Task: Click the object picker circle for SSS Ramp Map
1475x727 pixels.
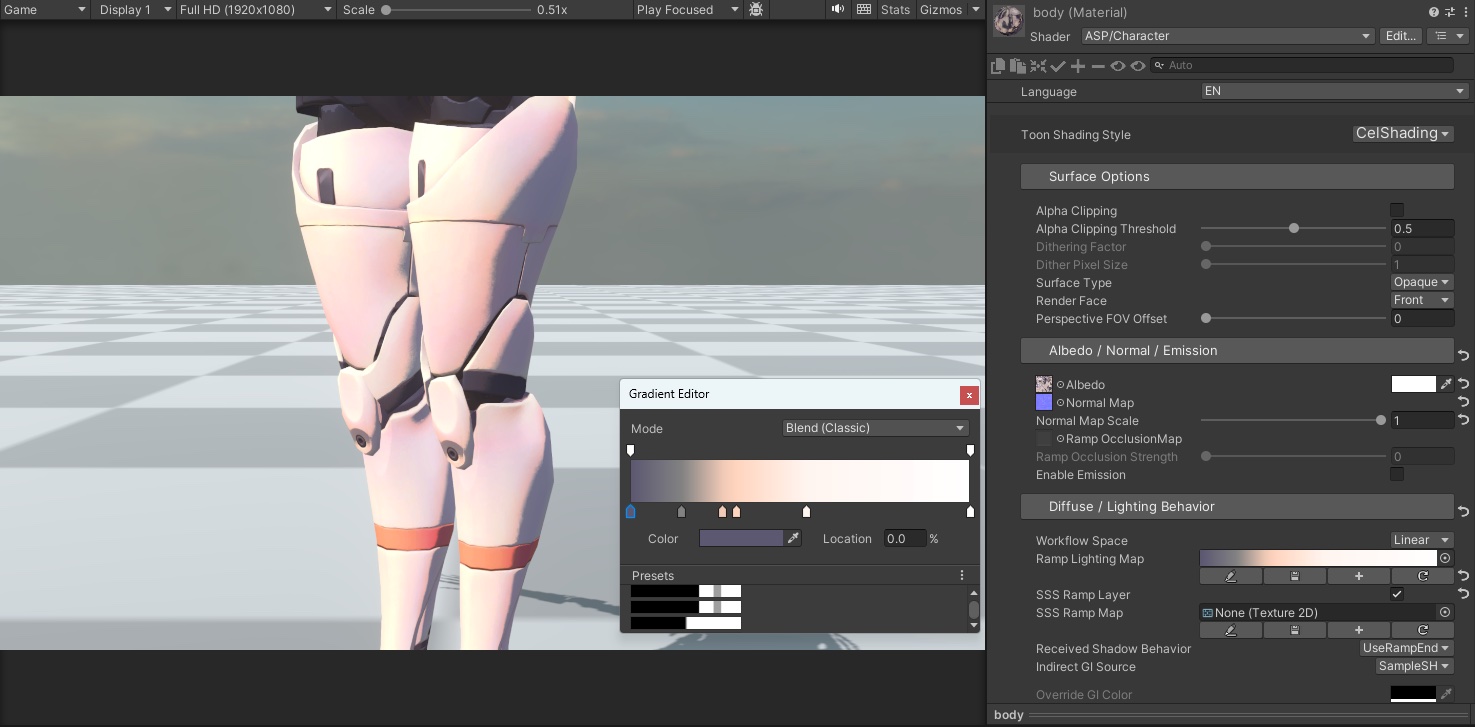Action: click(1444, 613)
